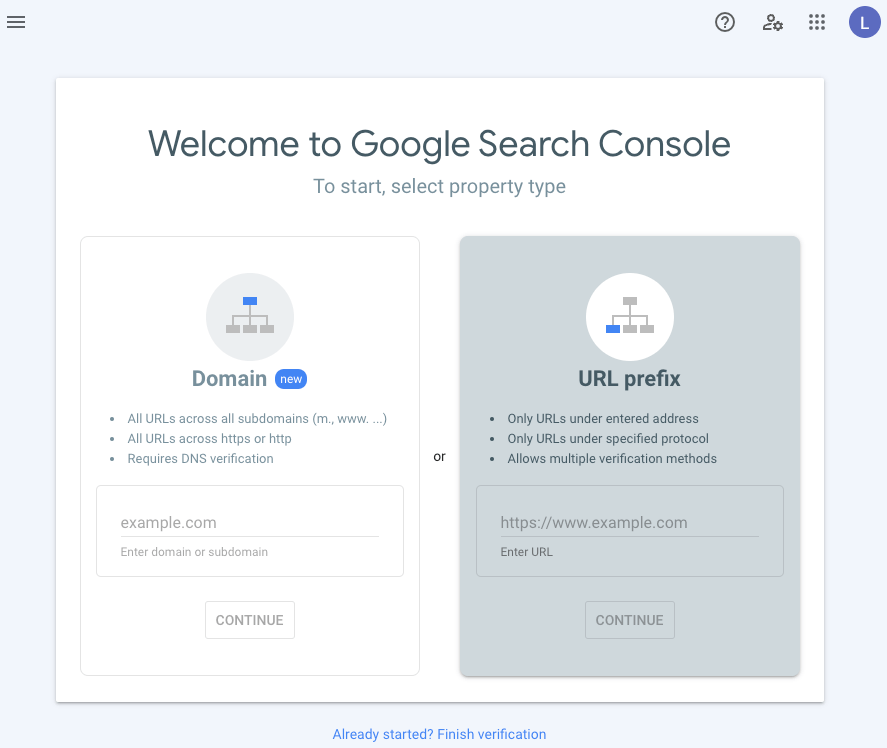The width and height of the screenshot is (887, 748).
Task: Open the account avatar labeled L
Action: pos(864,22)
